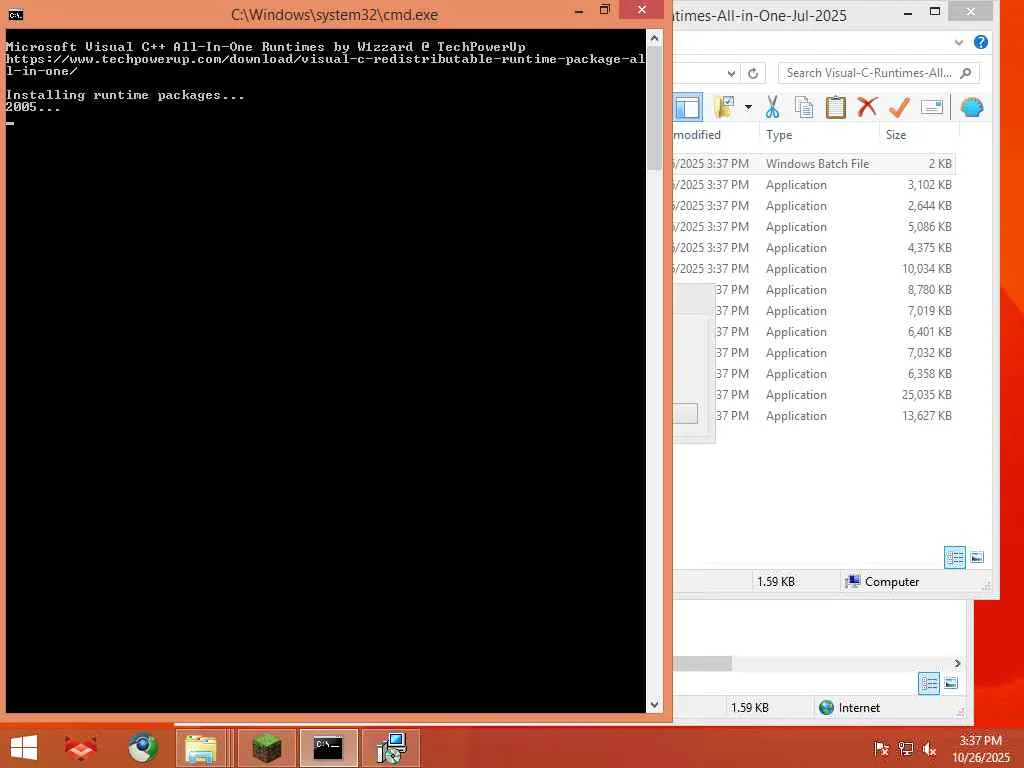The image size is (1024, 768).
Task: Select the Windows Batch File row
Action: click(814, 164)
